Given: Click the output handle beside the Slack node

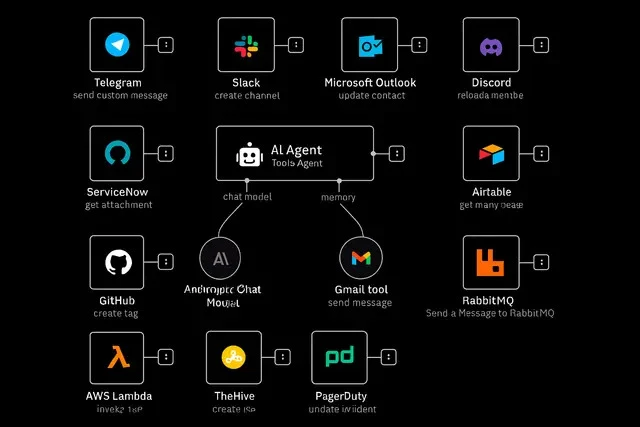Looking at the screenshot, I should pyautogui.click(x=295, y=45).
